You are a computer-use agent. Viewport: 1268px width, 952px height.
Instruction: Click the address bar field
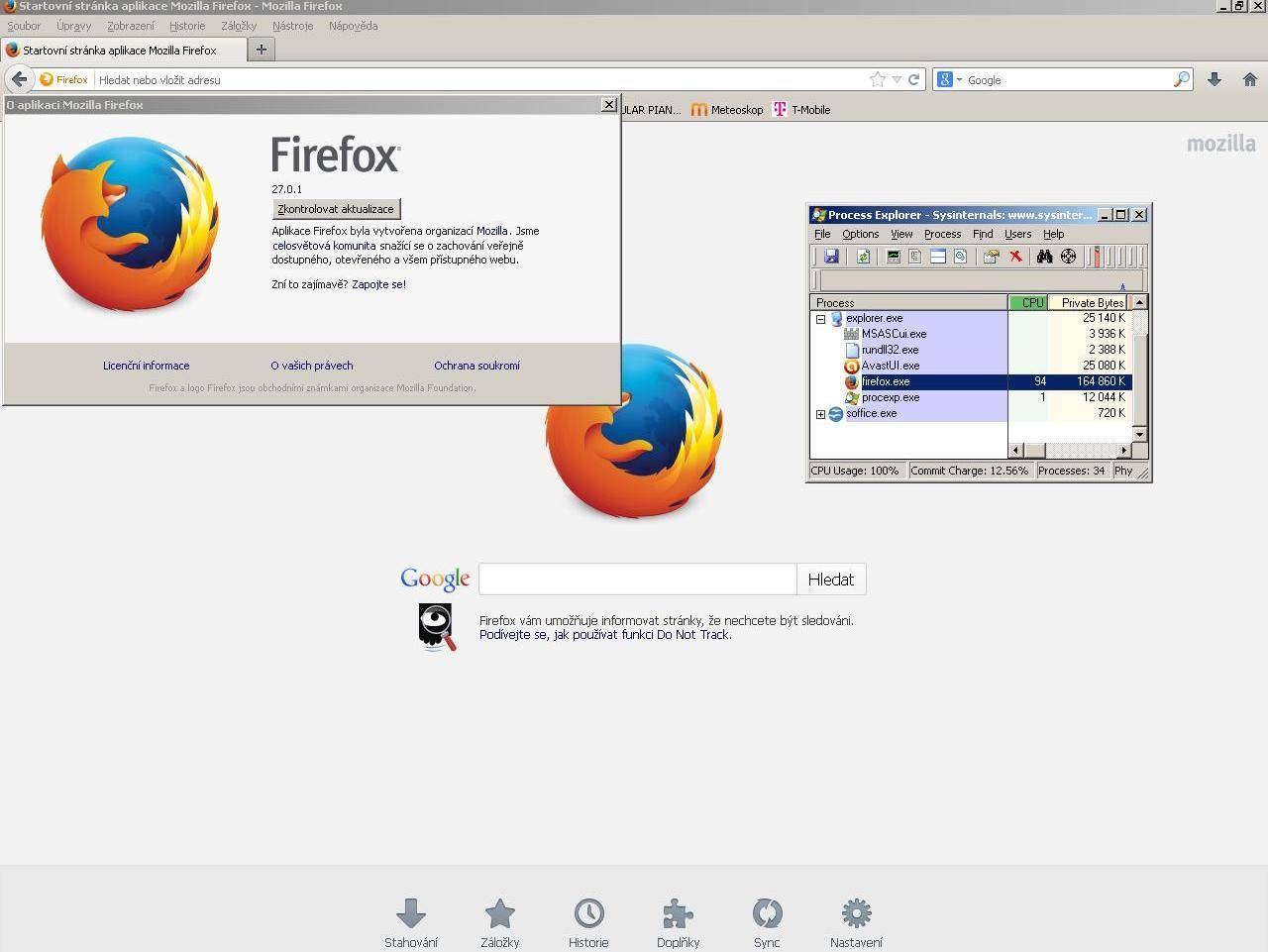click(x=480, y=79)
